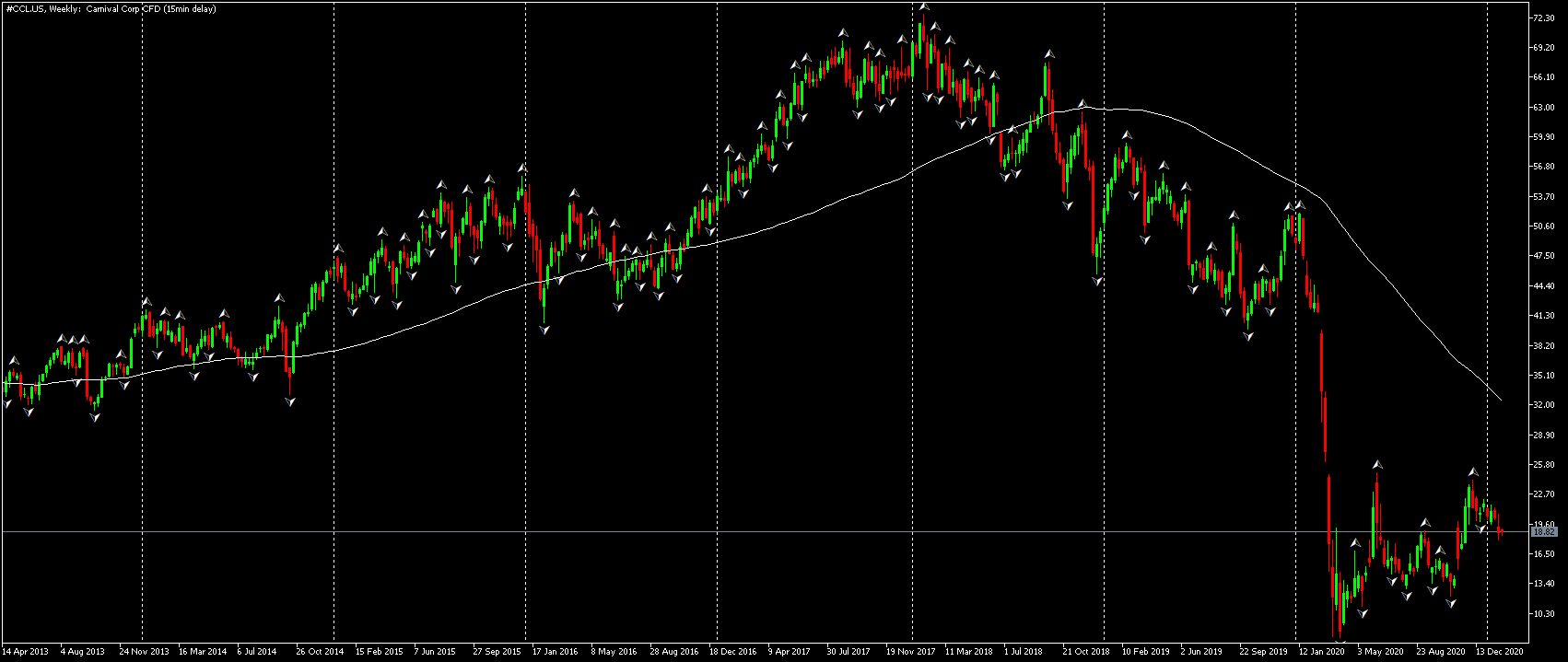The width and height of the screenshot is (1568, 662).
Task: Click the 18.82 current price label
Action: click(1544, 532)
